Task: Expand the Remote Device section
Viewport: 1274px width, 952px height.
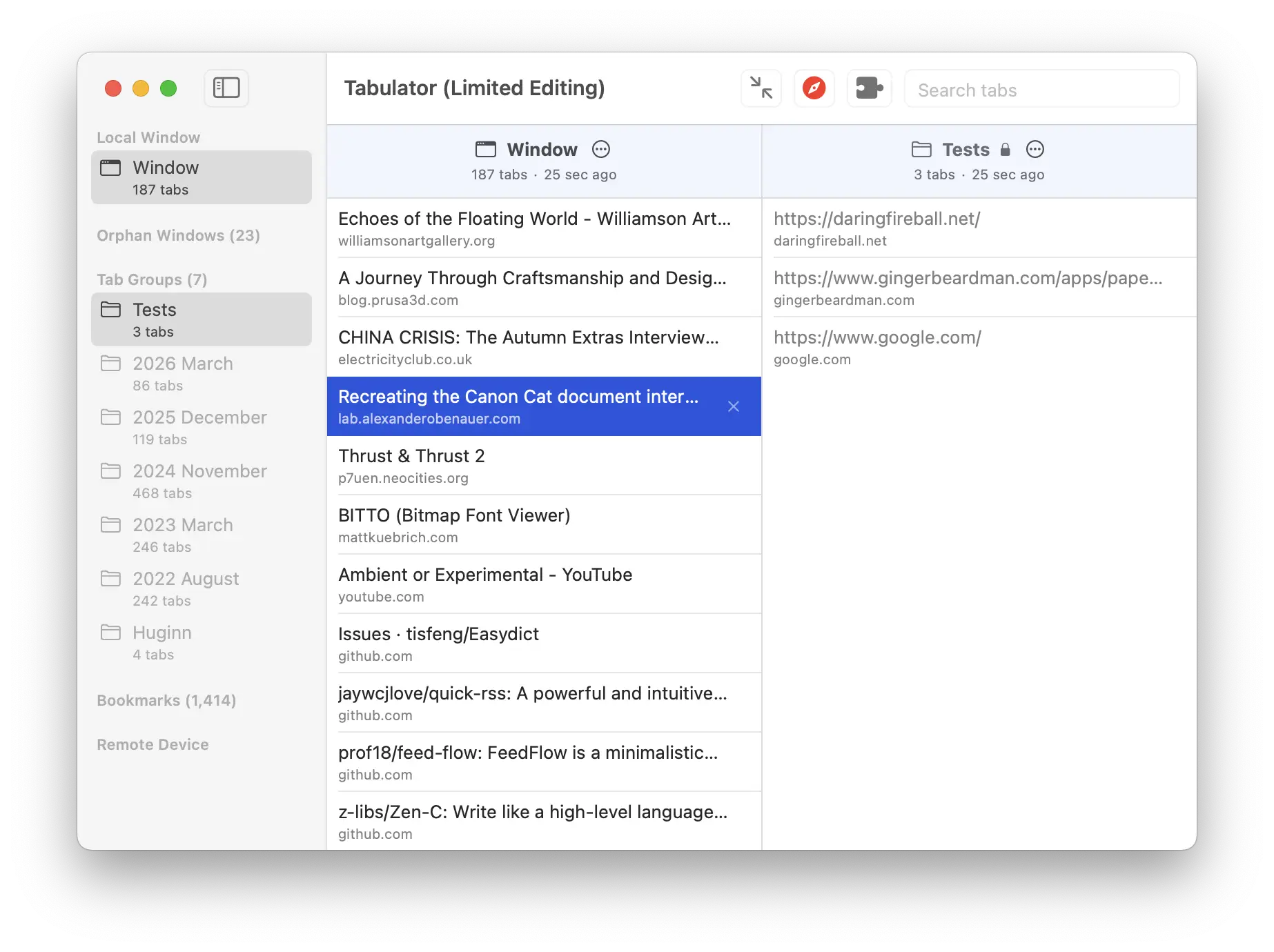Action: point(153,744)
